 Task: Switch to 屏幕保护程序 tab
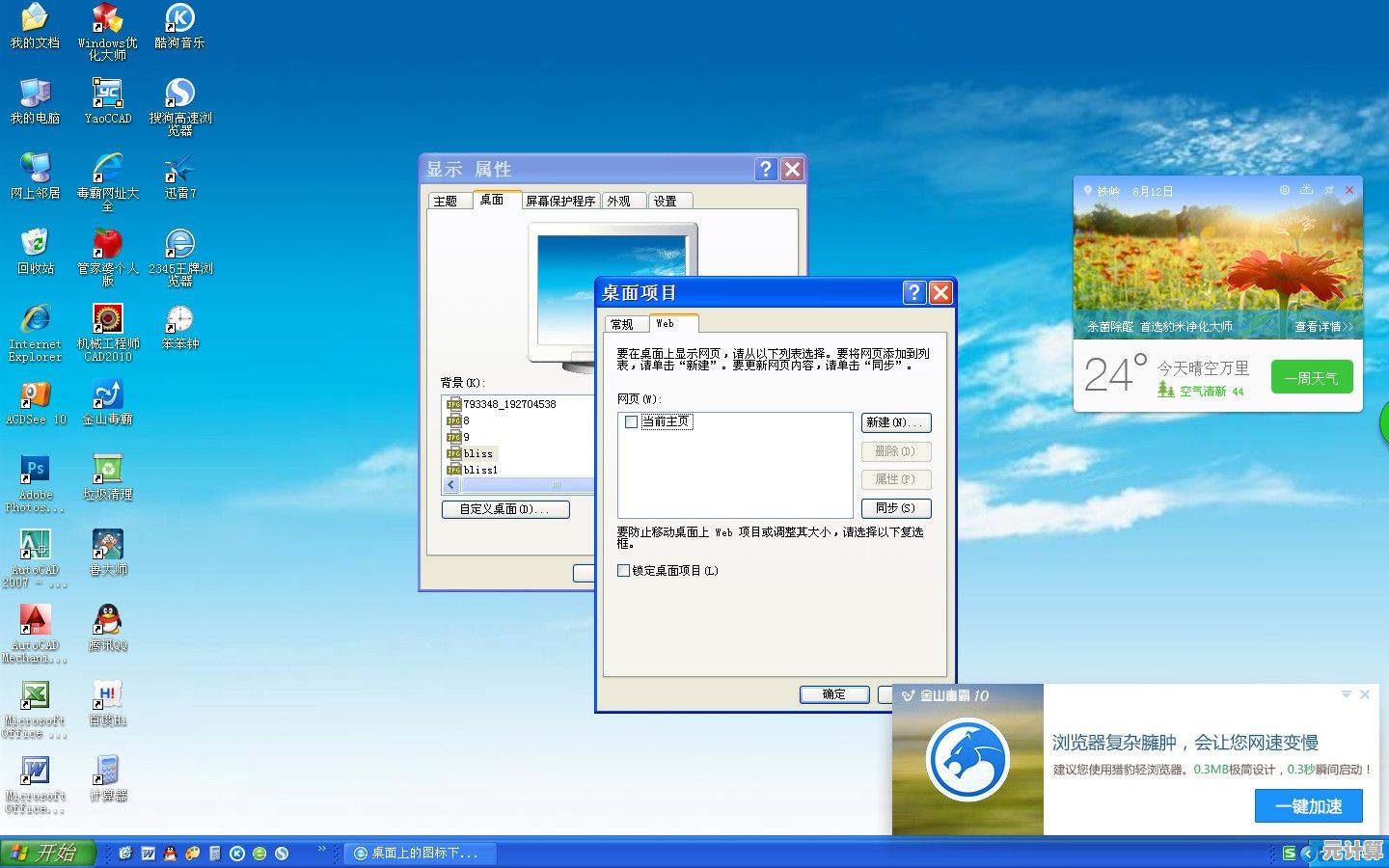(560, 201)
